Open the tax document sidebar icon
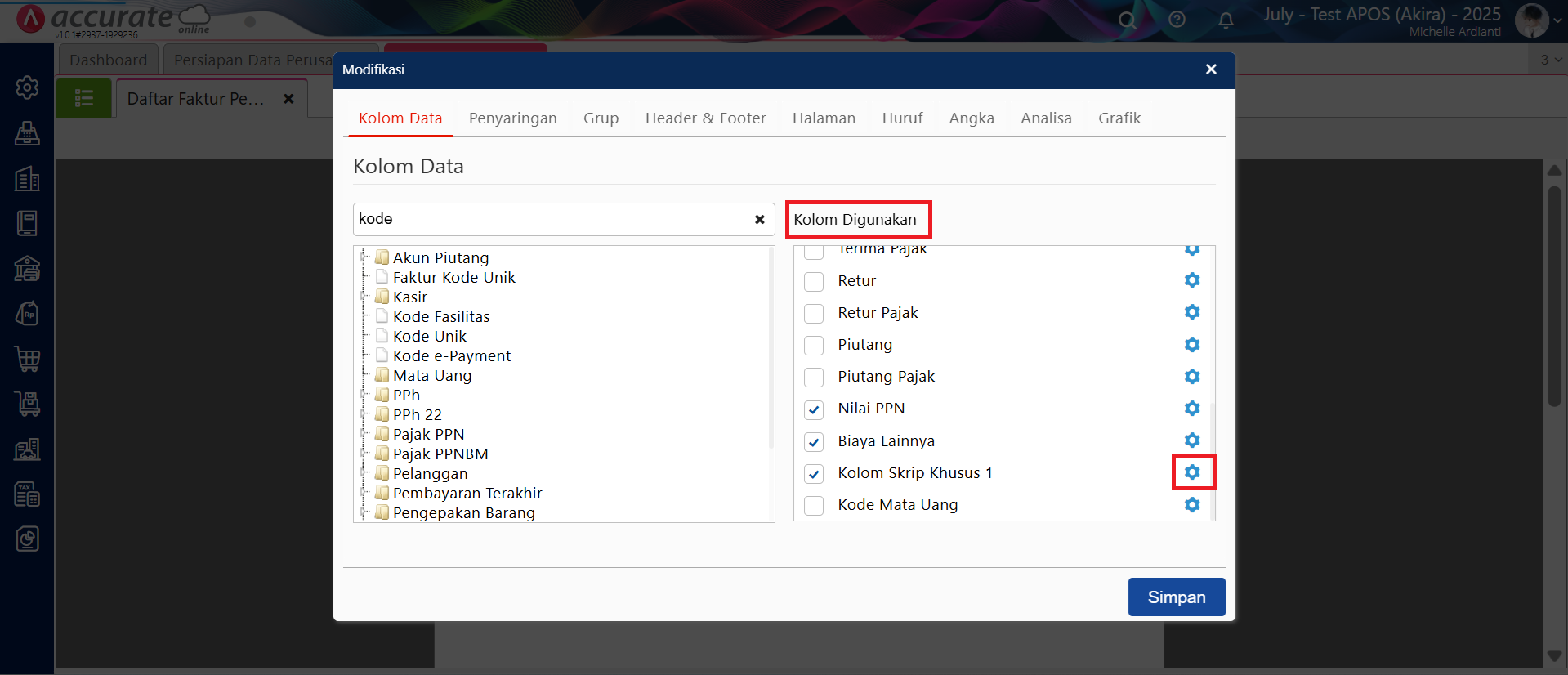 click(x=27, y=494)
